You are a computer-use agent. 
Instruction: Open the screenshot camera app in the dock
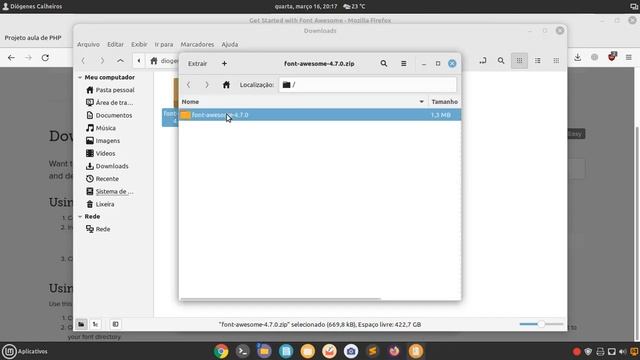[351, 351]
